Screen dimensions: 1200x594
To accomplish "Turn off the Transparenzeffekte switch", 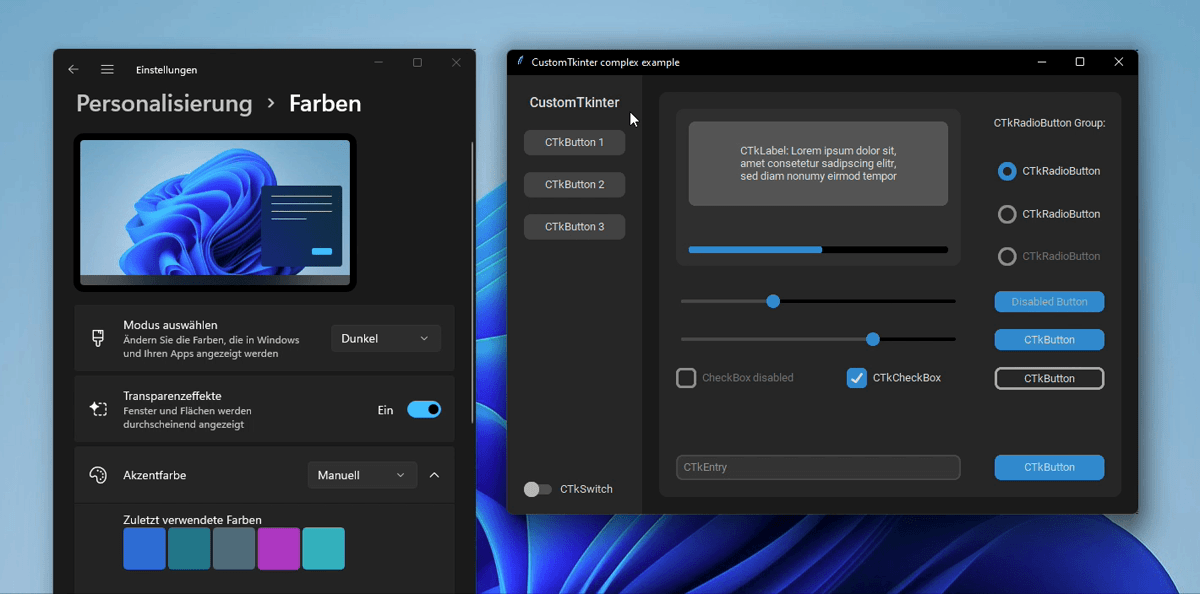I will (423, 409).
